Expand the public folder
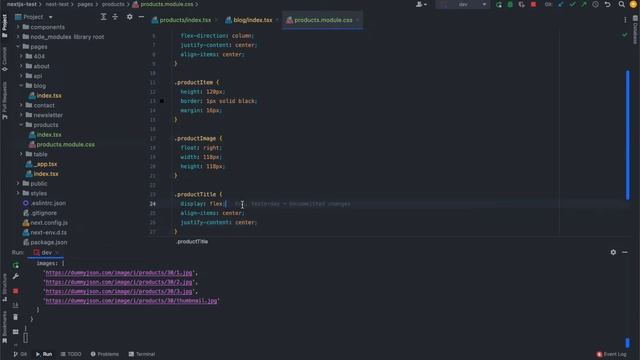This screenshot has height=360, width=640. (x=18, y=184)
